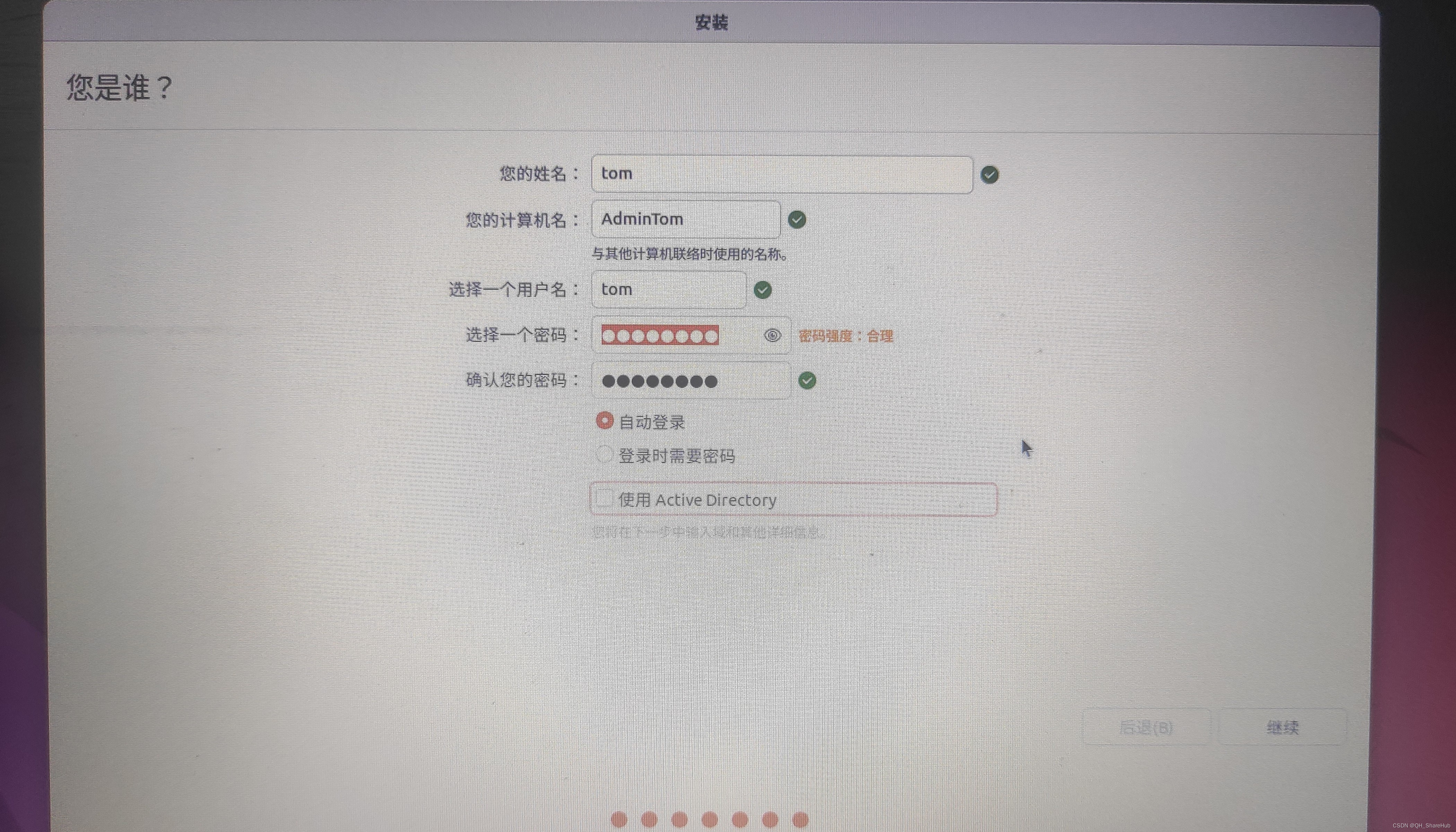The width and height of the screenshot is (1456, 832).
Task: Select 登录时需要密码 radio option
Action: (x=604, y=455)
